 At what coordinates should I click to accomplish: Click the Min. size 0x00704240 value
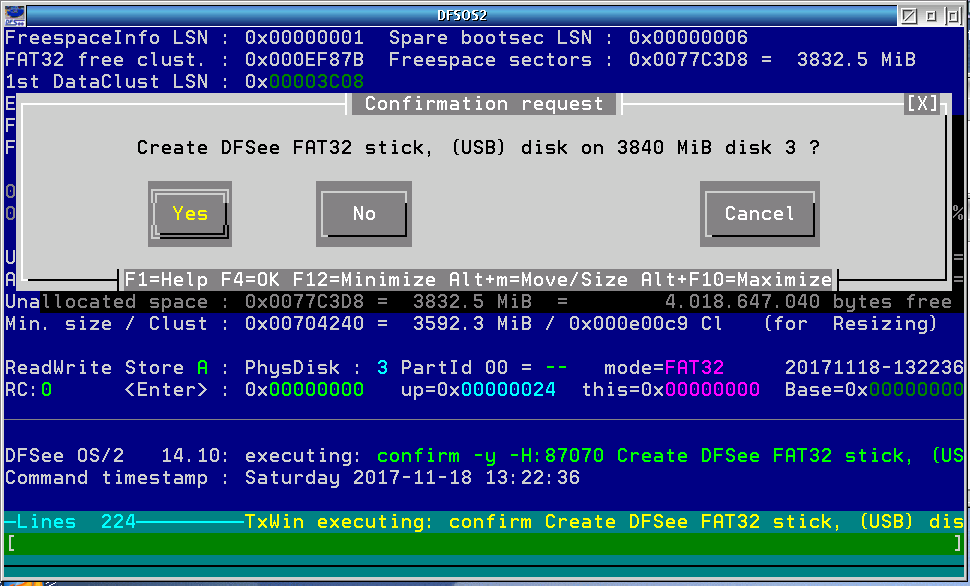tap(304, 324)
